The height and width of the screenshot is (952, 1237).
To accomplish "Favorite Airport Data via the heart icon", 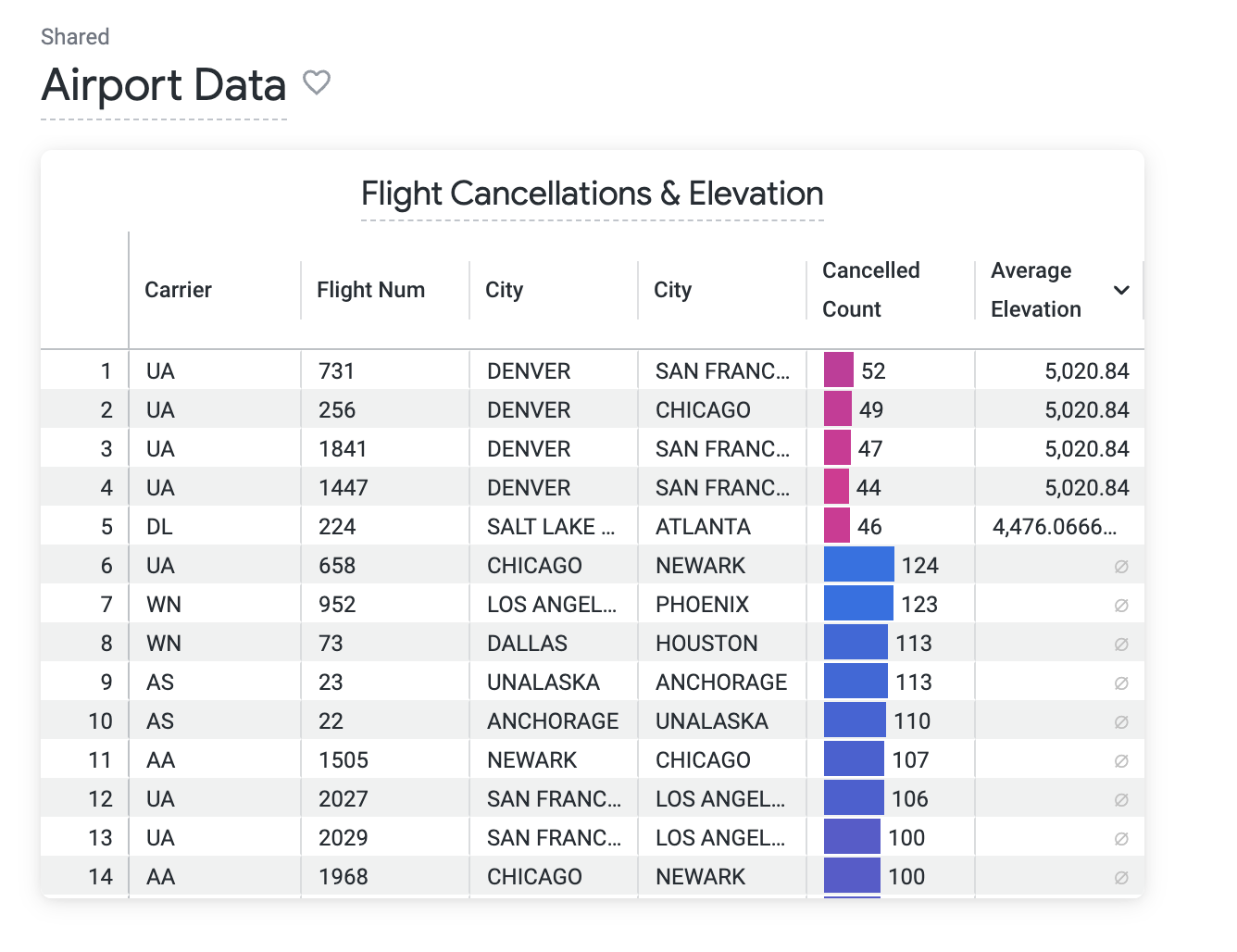I will (318, 83).
